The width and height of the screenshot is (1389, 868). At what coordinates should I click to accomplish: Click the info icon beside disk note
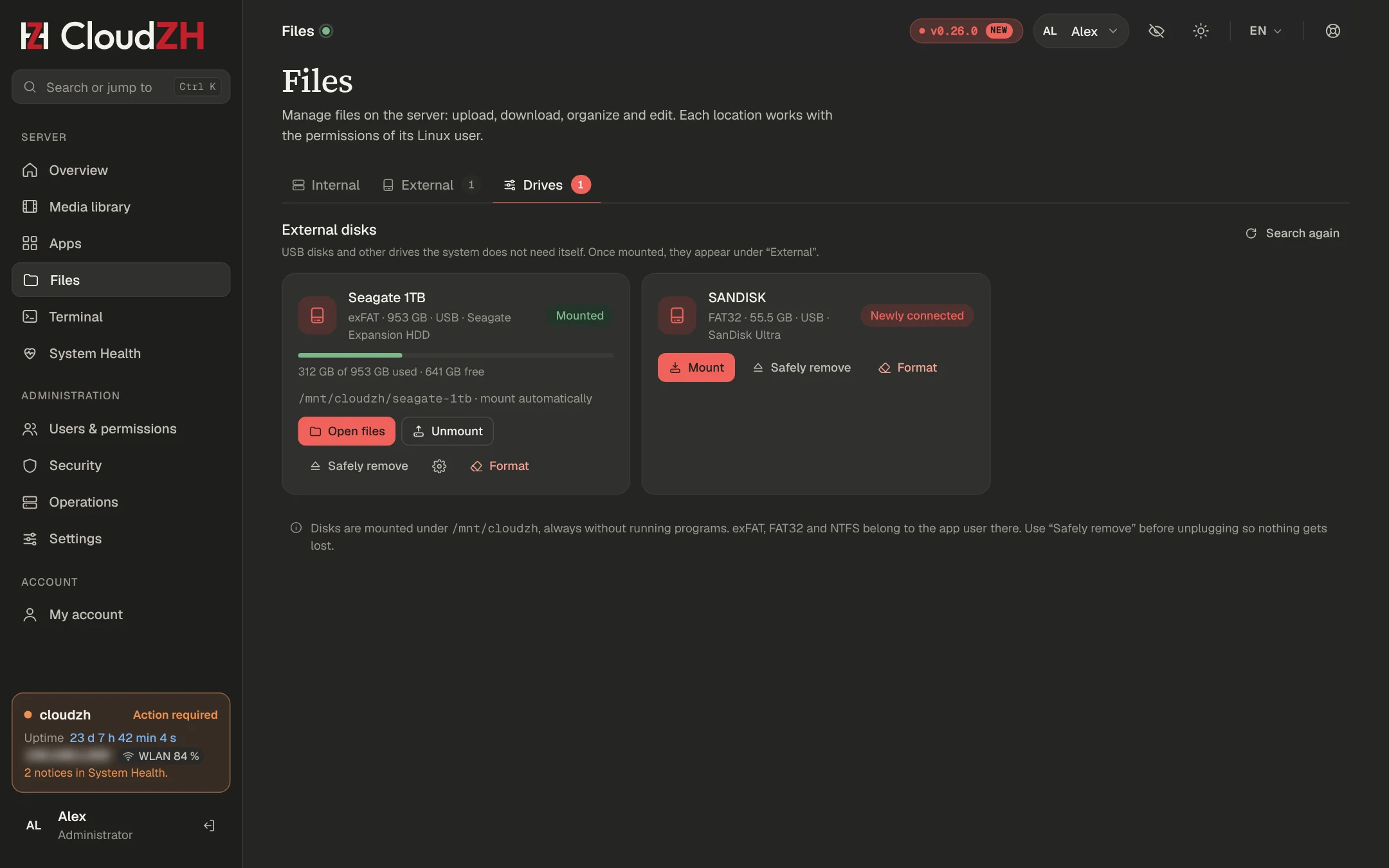click(x=296, y=528)
